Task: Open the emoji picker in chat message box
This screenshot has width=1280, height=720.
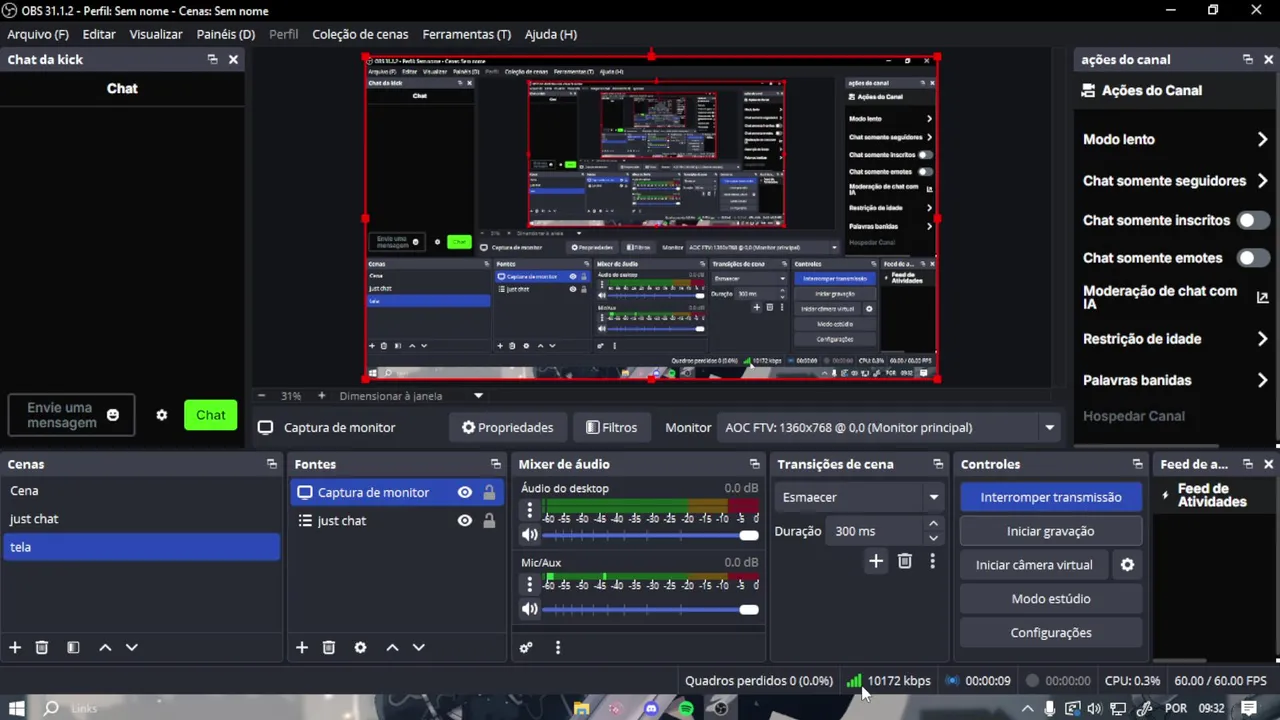Action: click(x=113, y=415)
